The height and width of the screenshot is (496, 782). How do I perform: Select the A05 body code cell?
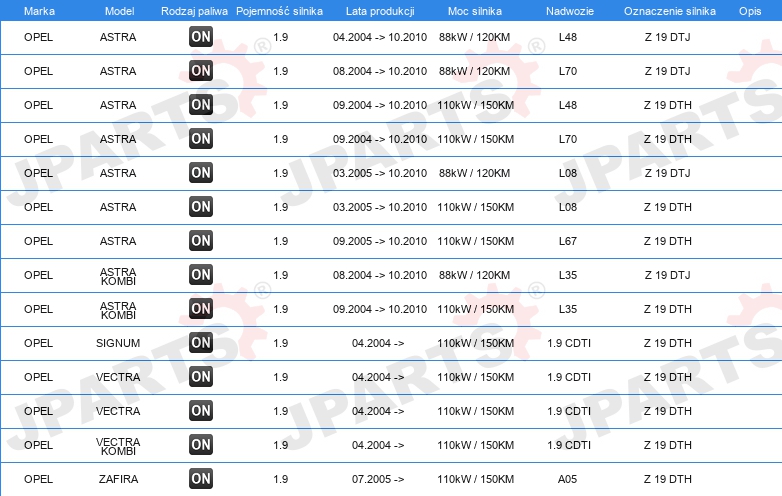point(568,479)
